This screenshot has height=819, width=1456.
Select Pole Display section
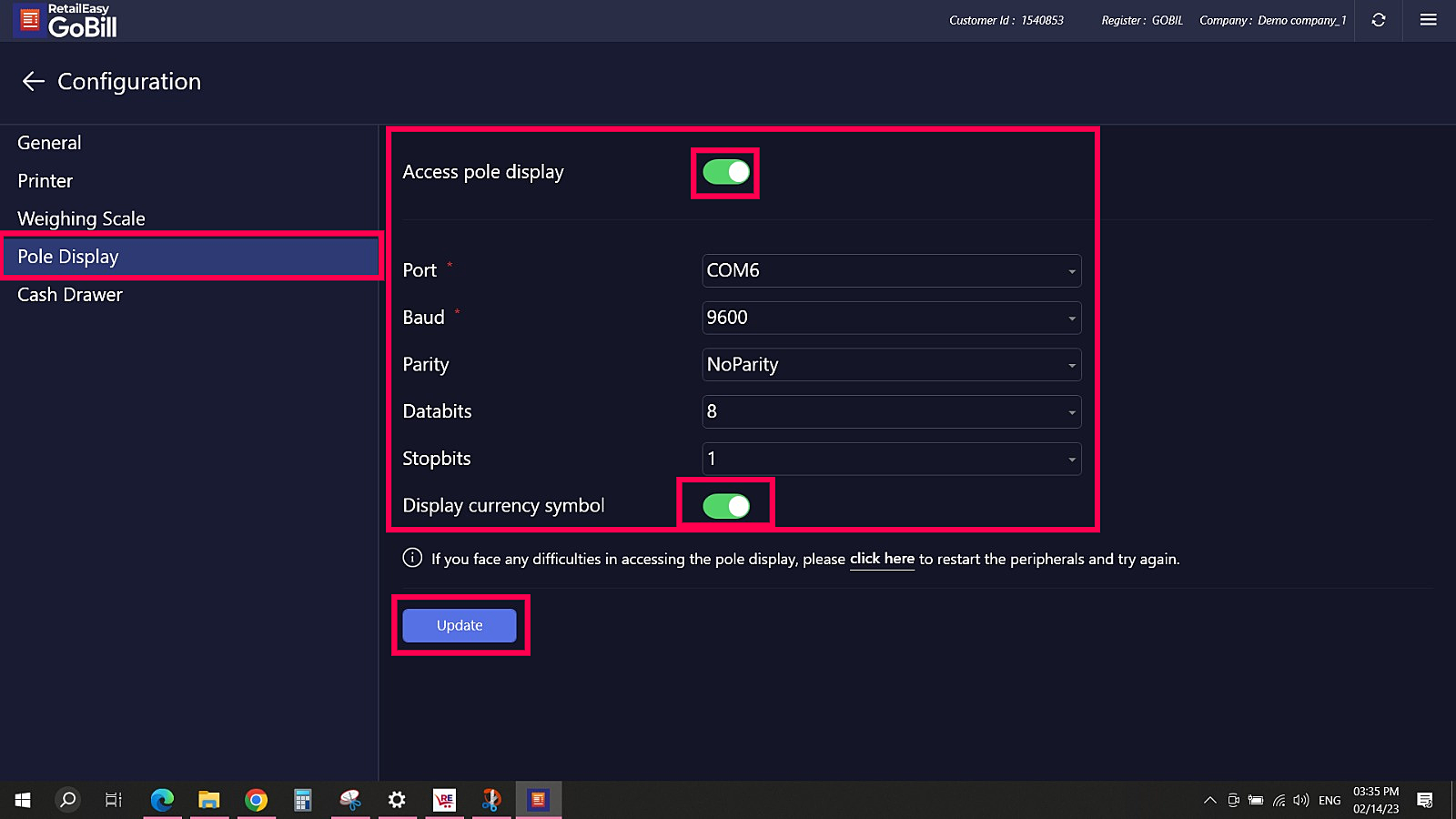(x=189, y=257)
